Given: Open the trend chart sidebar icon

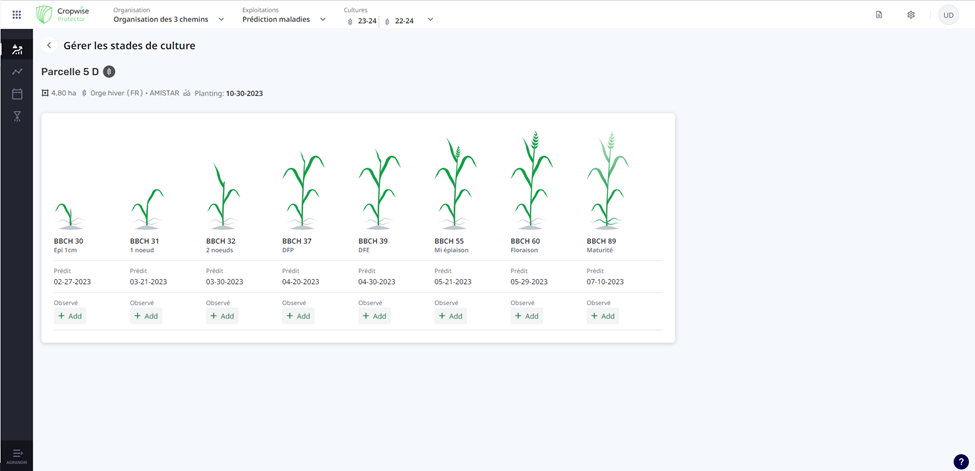Looking at the screenshot, I should [17, 72].
